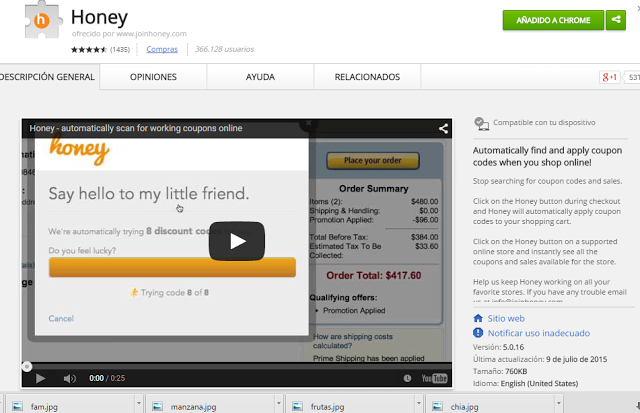Click the green share button beside Añadido a Chrome
This screenshot has width=640, height=413.
coord(616,20)
